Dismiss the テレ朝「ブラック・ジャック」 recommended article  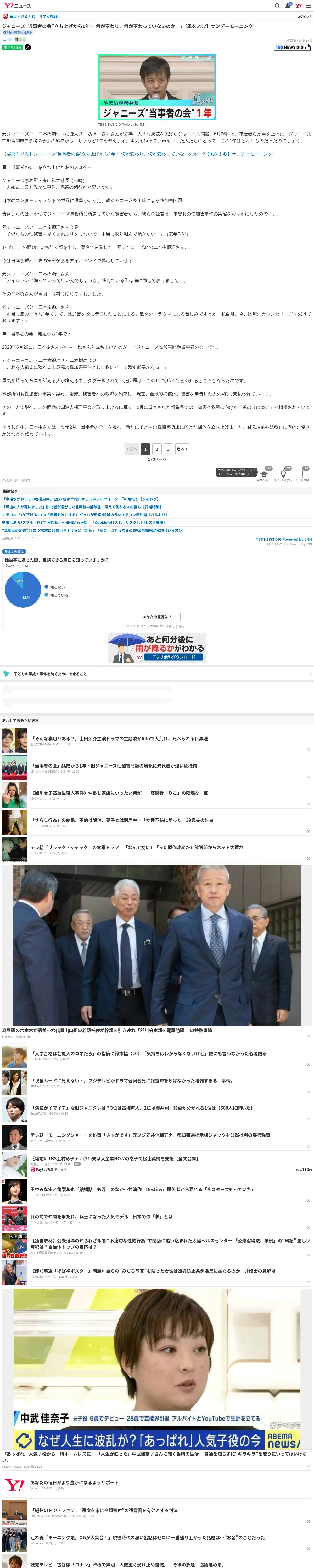[x=308, y=858]
